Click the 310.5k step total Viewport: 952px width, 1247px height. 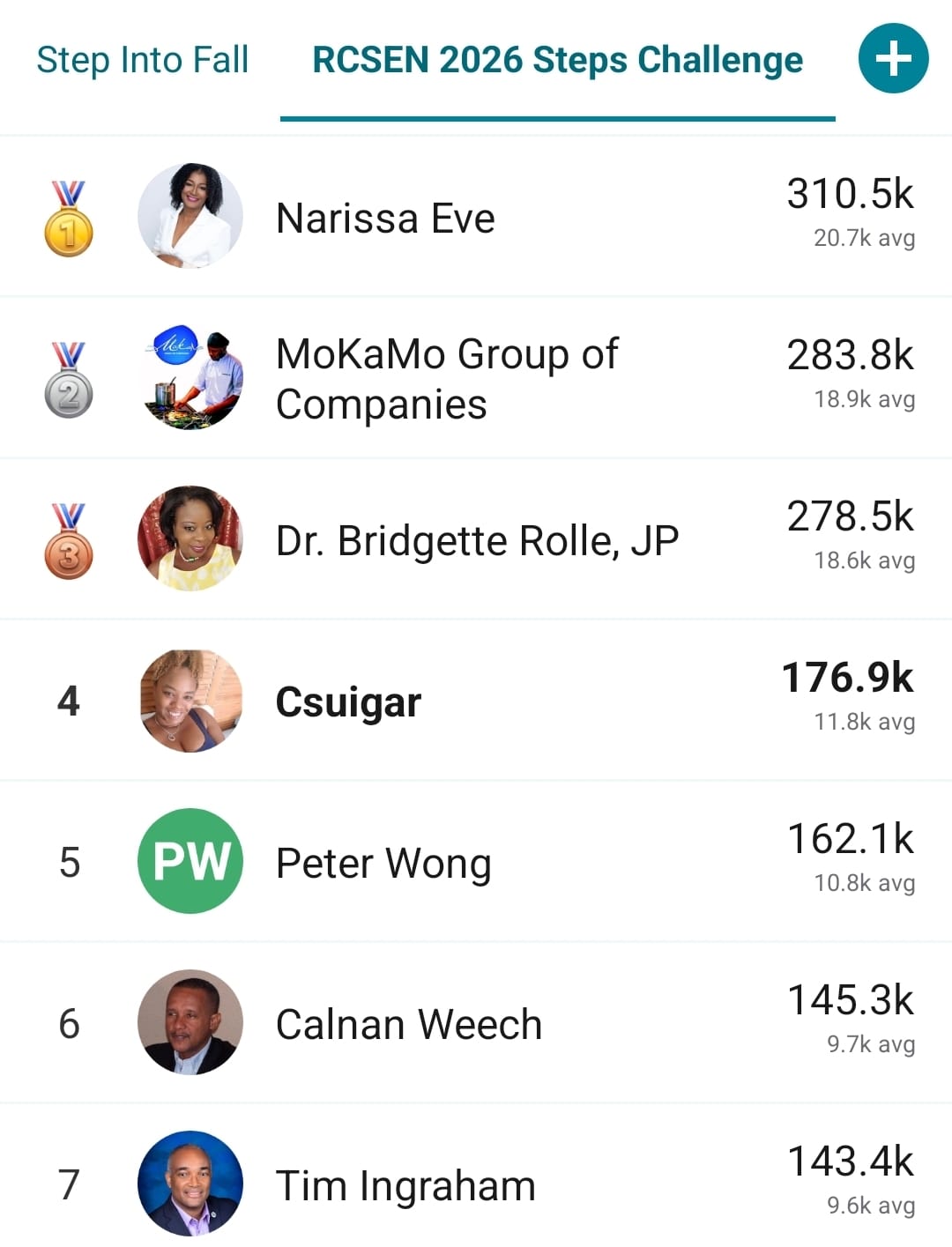pos(850,194)
